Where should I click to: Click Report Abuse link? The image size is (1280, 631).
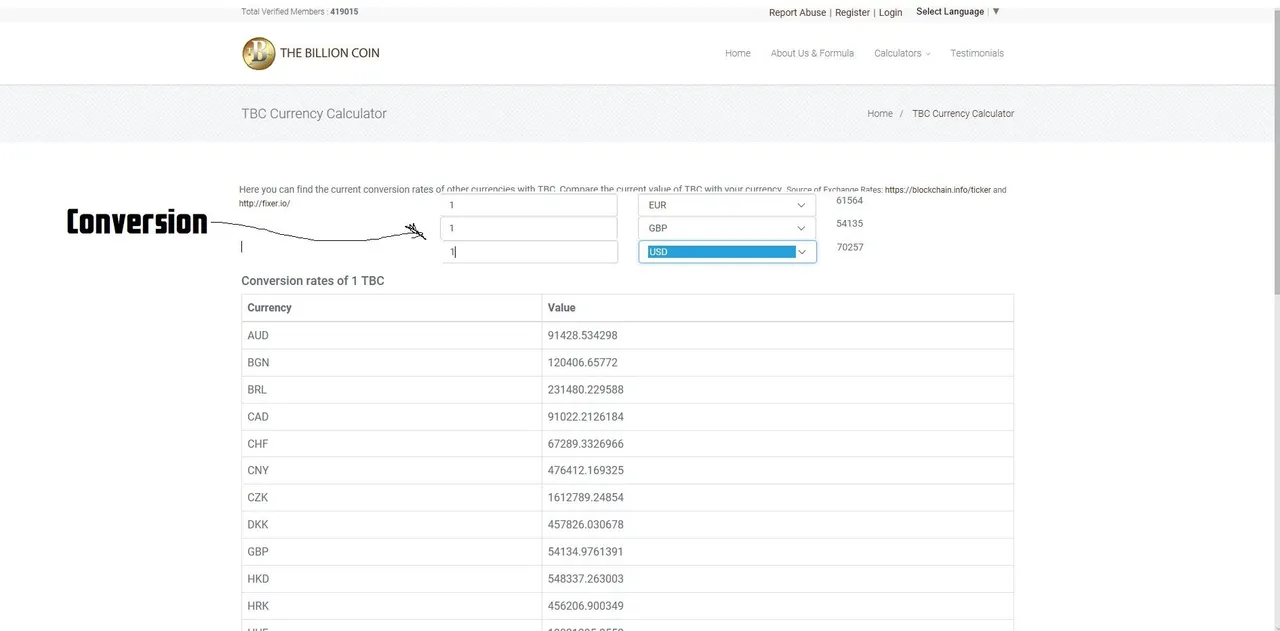(797, 13)
